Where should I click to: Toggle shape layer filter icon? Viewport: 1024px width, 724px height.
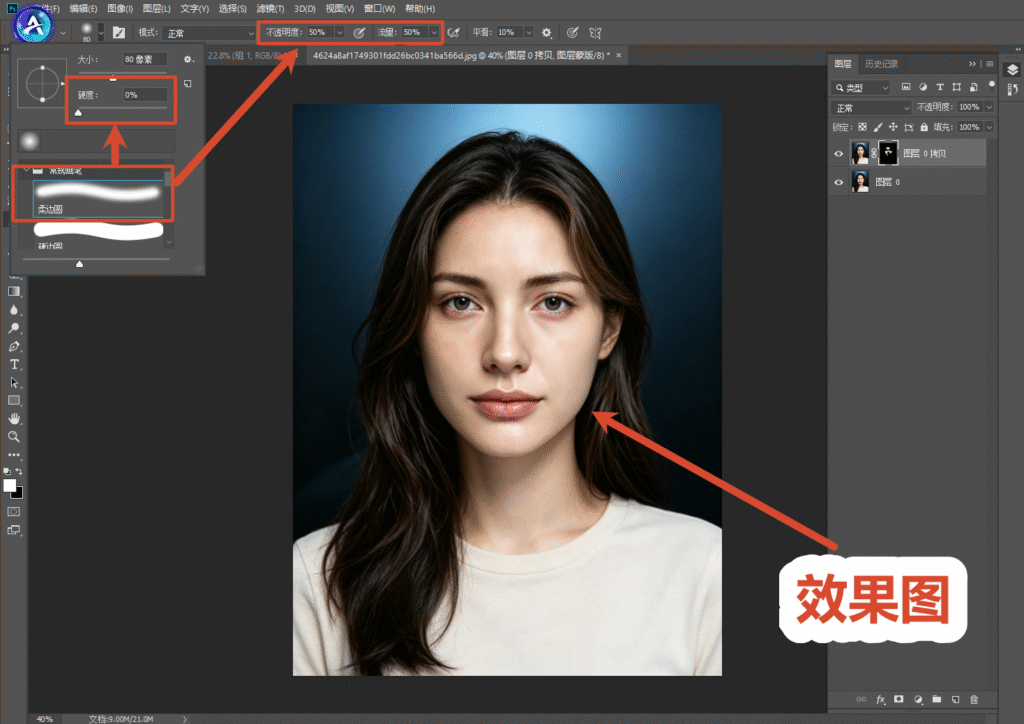click(957, 87)
